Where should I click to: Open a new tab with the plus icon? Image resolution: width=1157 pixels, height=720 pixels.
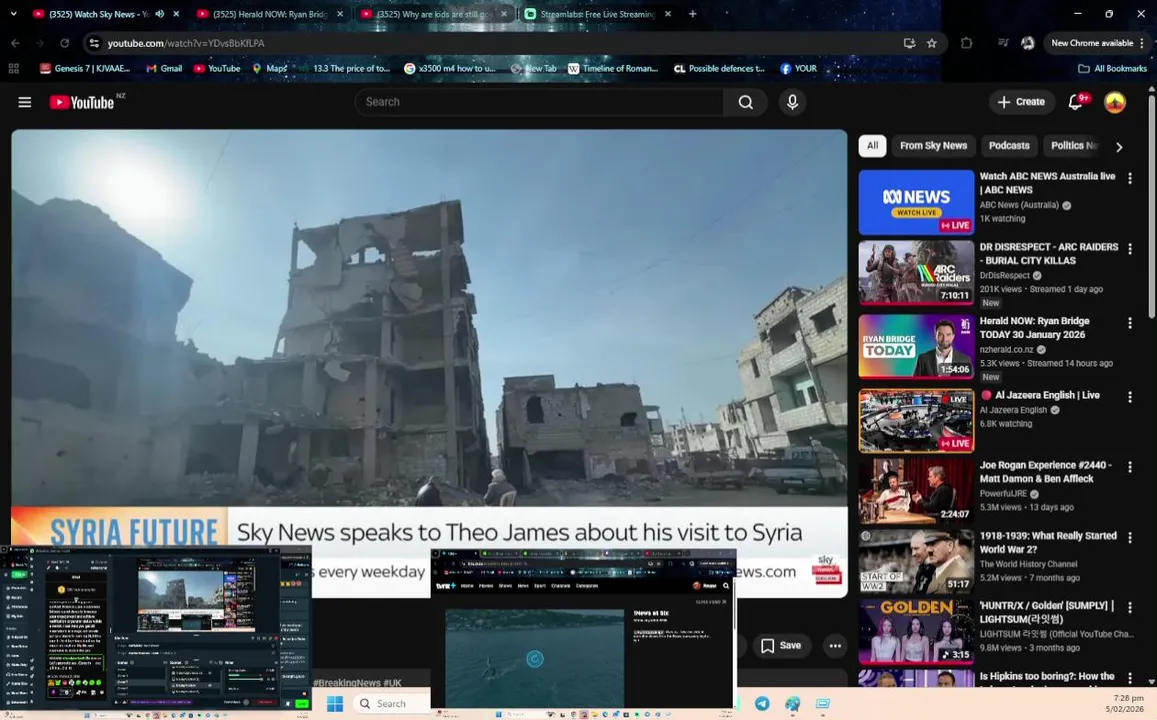692,13
